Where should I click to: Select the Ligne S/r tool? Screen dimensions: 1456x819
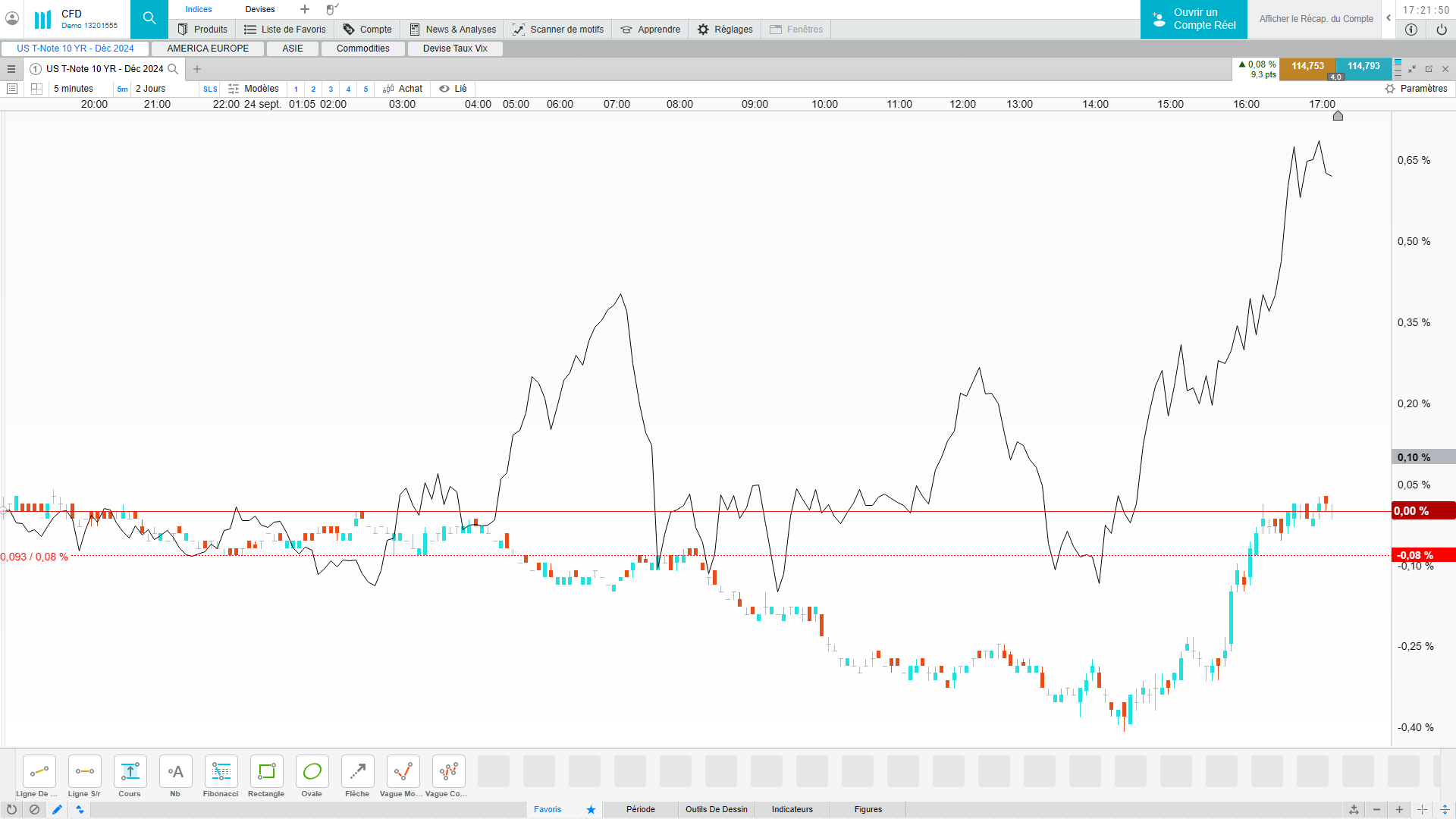pyautogui.click(x=84, y=772)
